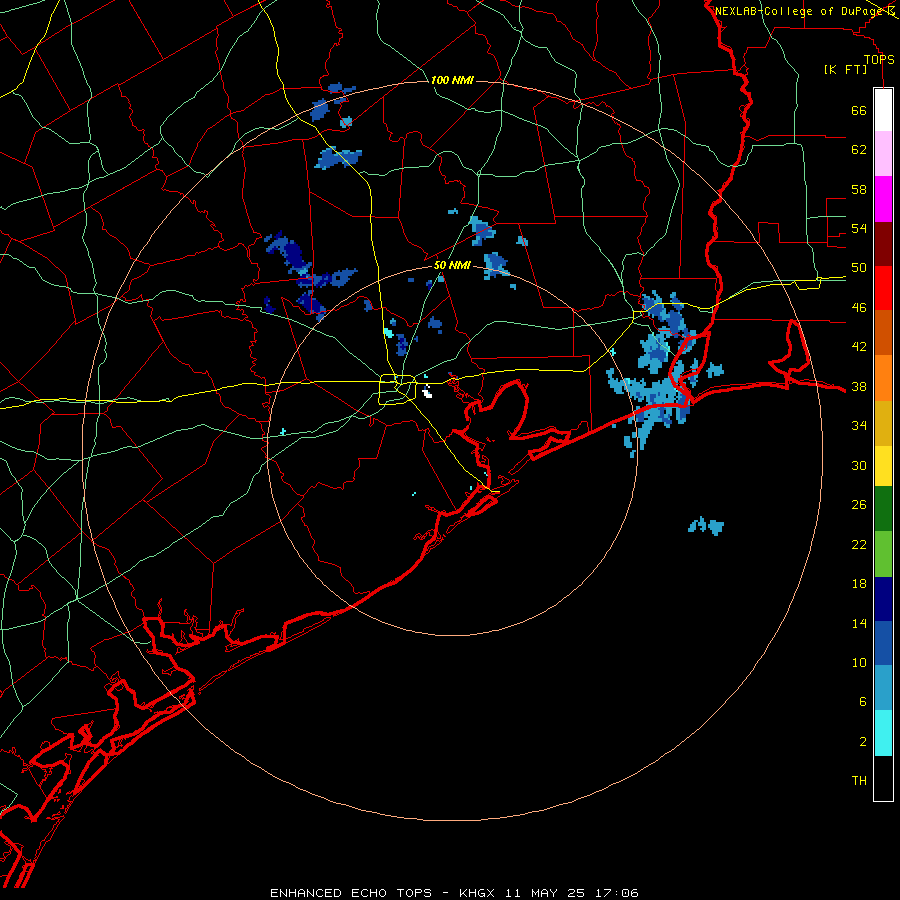Click the "TH" threshold label
Image resolution: width=900 pixels, height=900 pixels.
click(x=859, y=781)
